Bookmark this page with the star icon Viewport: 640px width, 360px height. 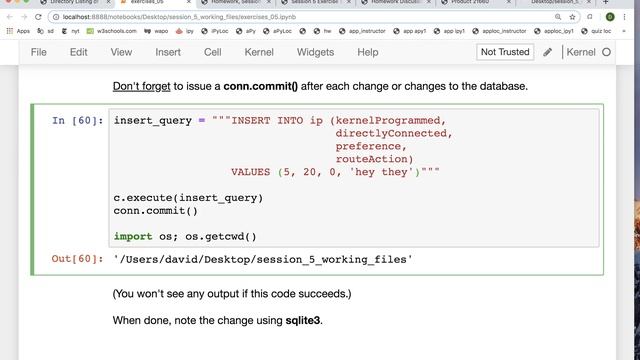[572, 17]
